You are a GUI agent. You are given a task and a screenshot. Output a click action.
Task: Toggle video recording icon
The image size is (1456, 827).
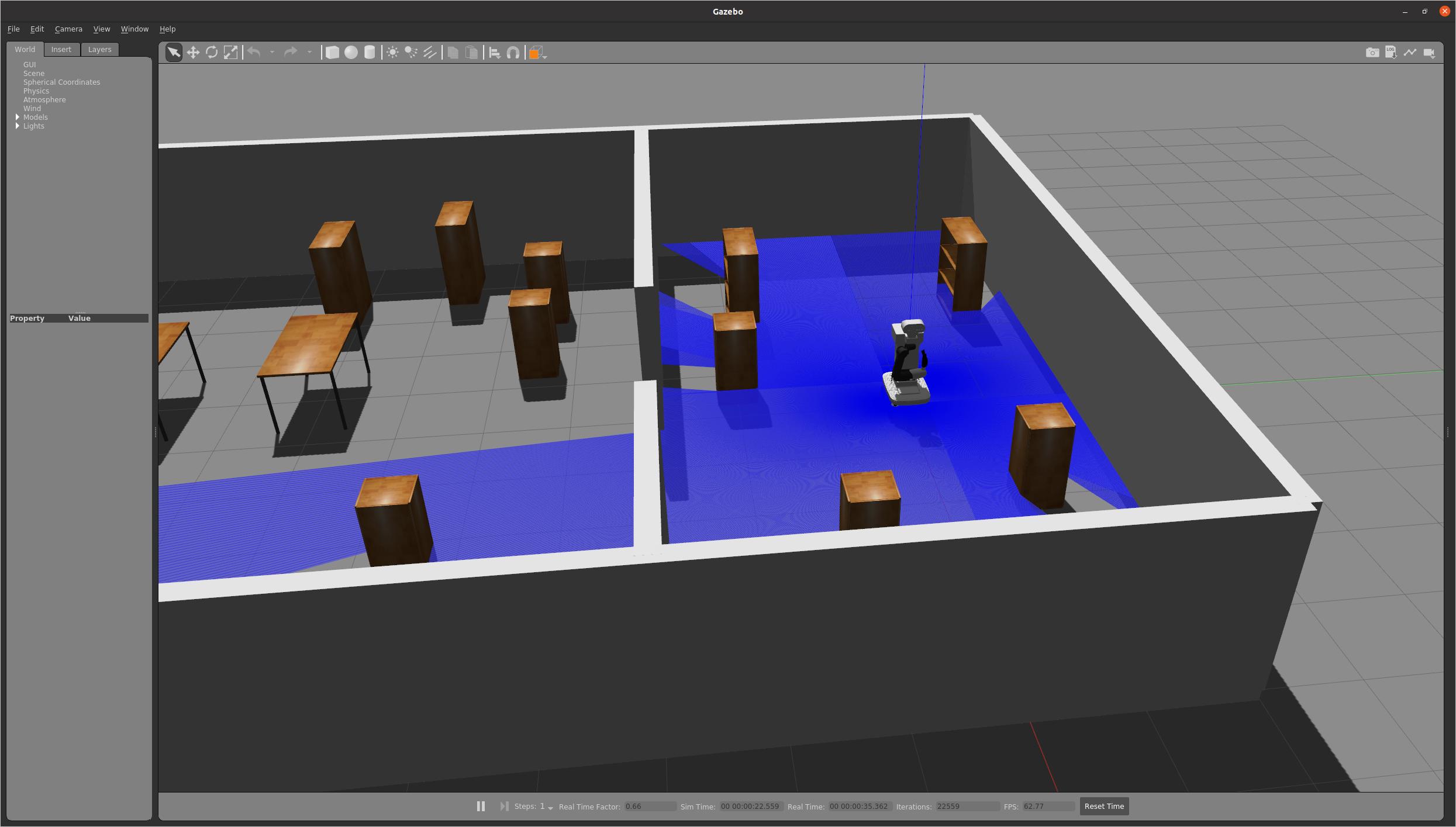1429,53
